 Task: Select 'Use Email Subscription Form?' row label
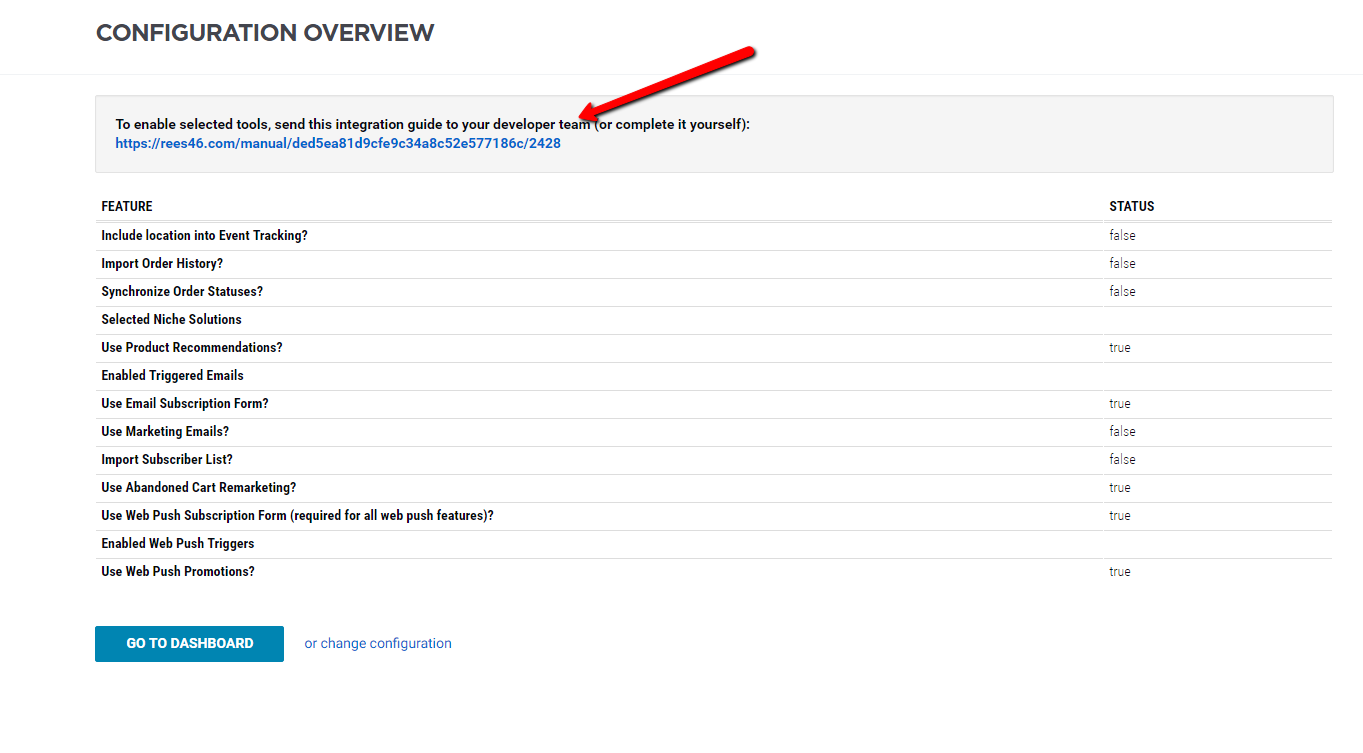click(185, 404)
